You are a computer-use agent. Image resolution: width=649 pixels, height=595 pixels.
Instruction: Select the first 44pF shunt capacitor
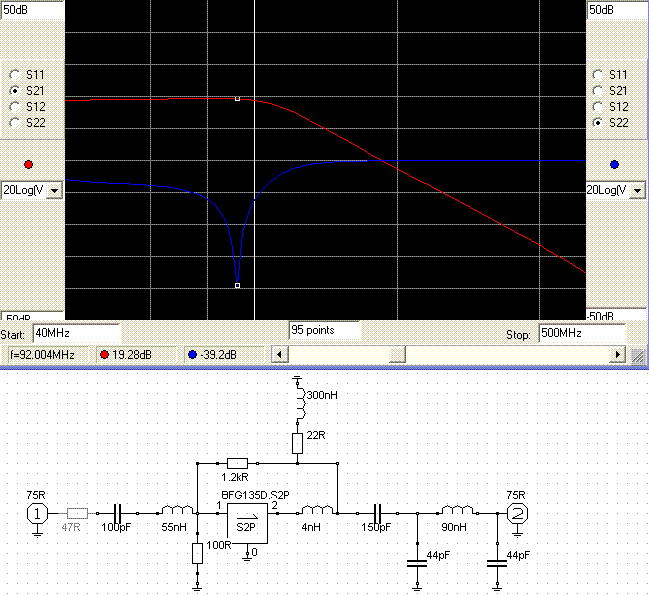(417, 564)
